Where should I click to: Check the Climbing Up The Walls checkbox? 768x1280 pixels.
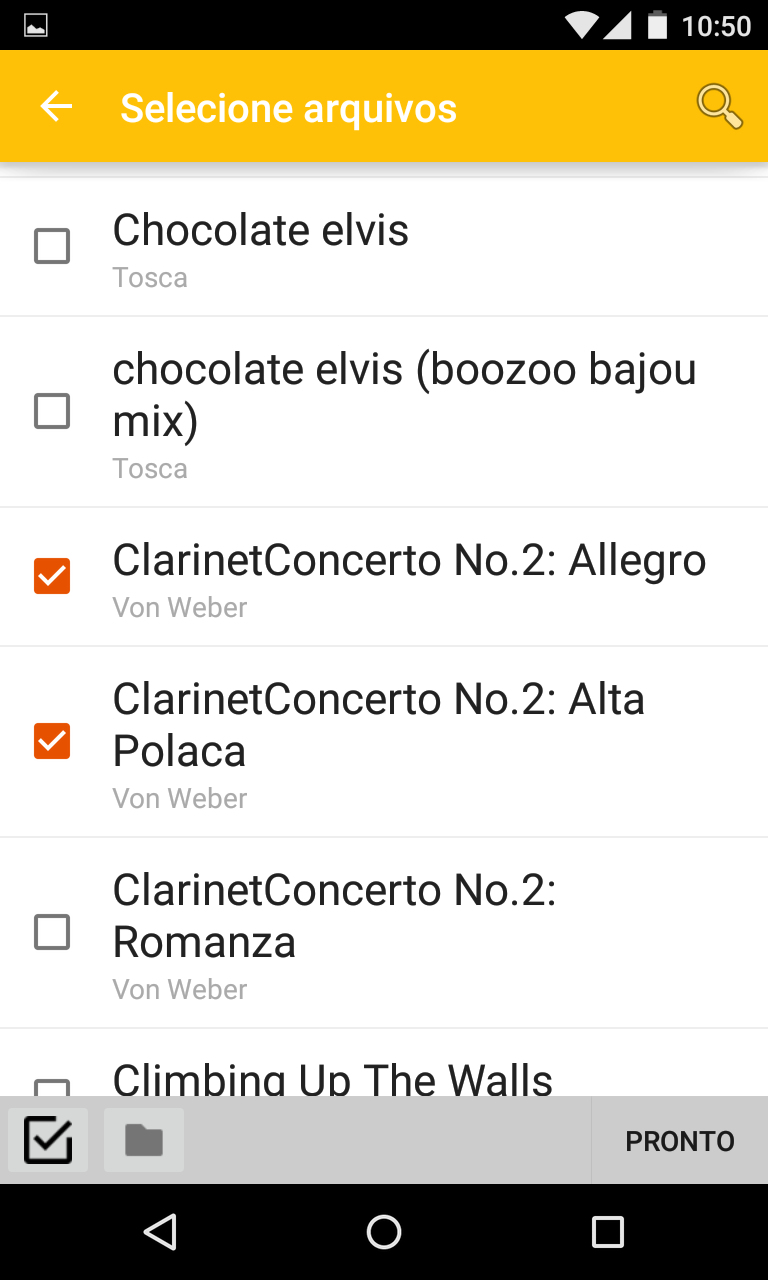click(x=52, y=1088)
